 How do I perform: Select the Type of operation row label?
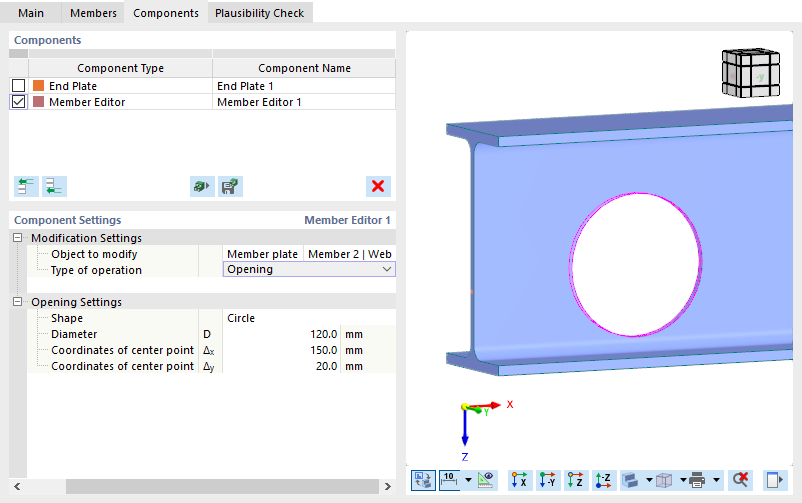[96, 270]
